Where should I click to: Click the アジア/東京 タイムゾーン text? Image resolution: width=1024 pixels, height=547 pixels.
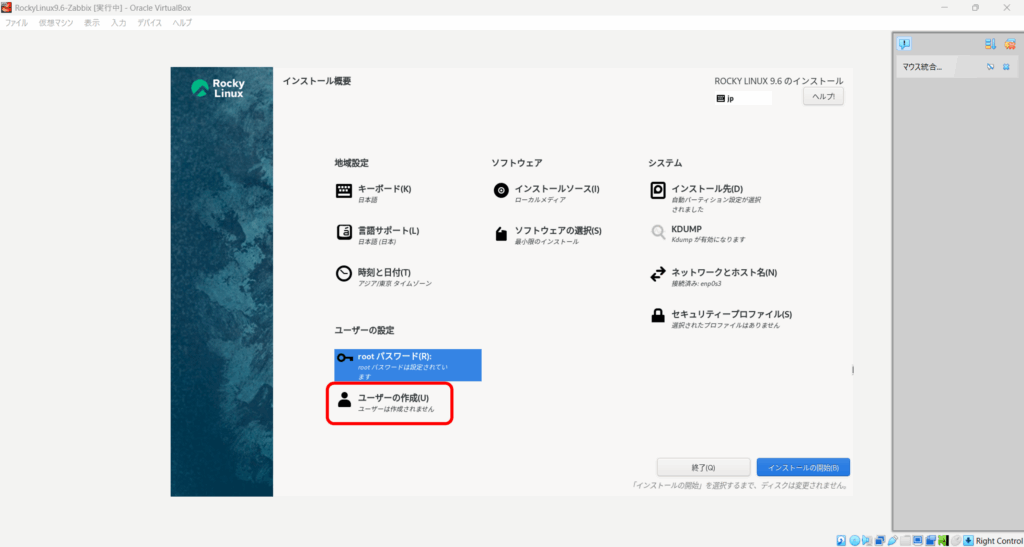tap(395, 283)
